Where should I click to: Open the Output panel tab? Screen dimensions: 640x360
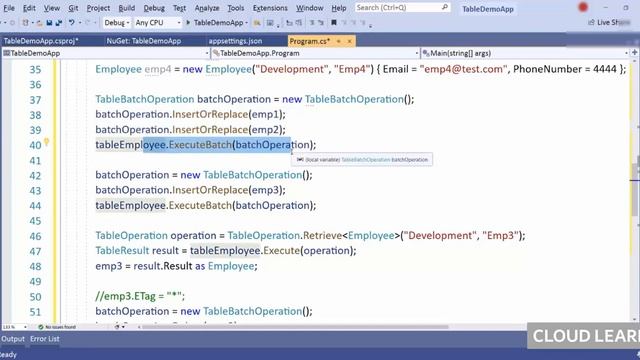pos(13,339)
